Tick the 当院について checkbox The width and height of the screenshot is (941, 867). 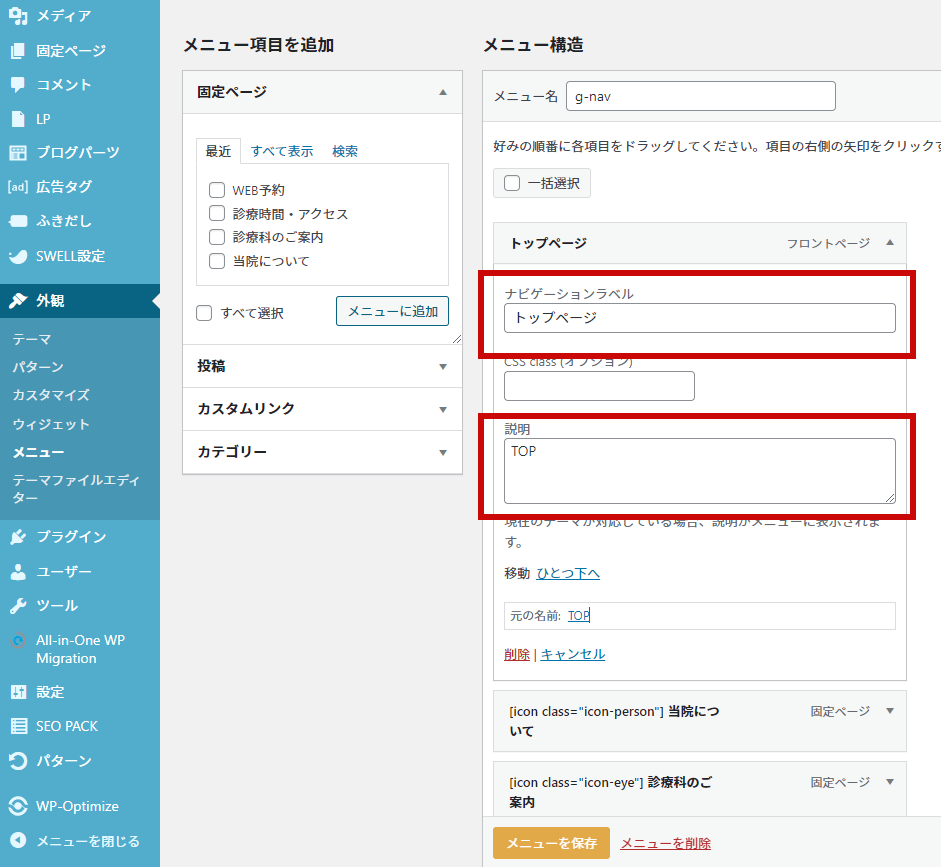click(x=216, y=261)
